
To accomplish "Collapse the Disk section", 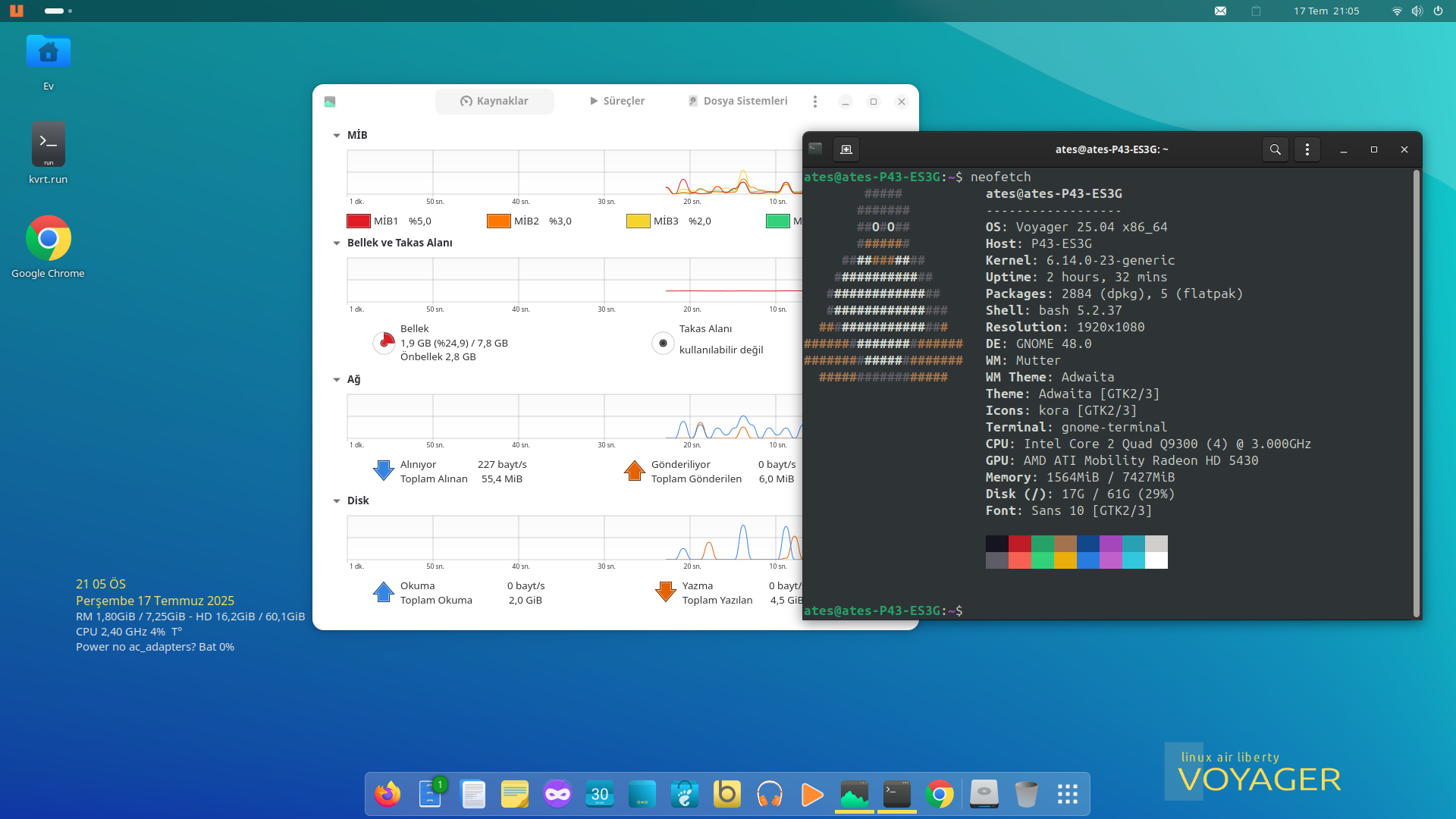I will pos(337,501).
